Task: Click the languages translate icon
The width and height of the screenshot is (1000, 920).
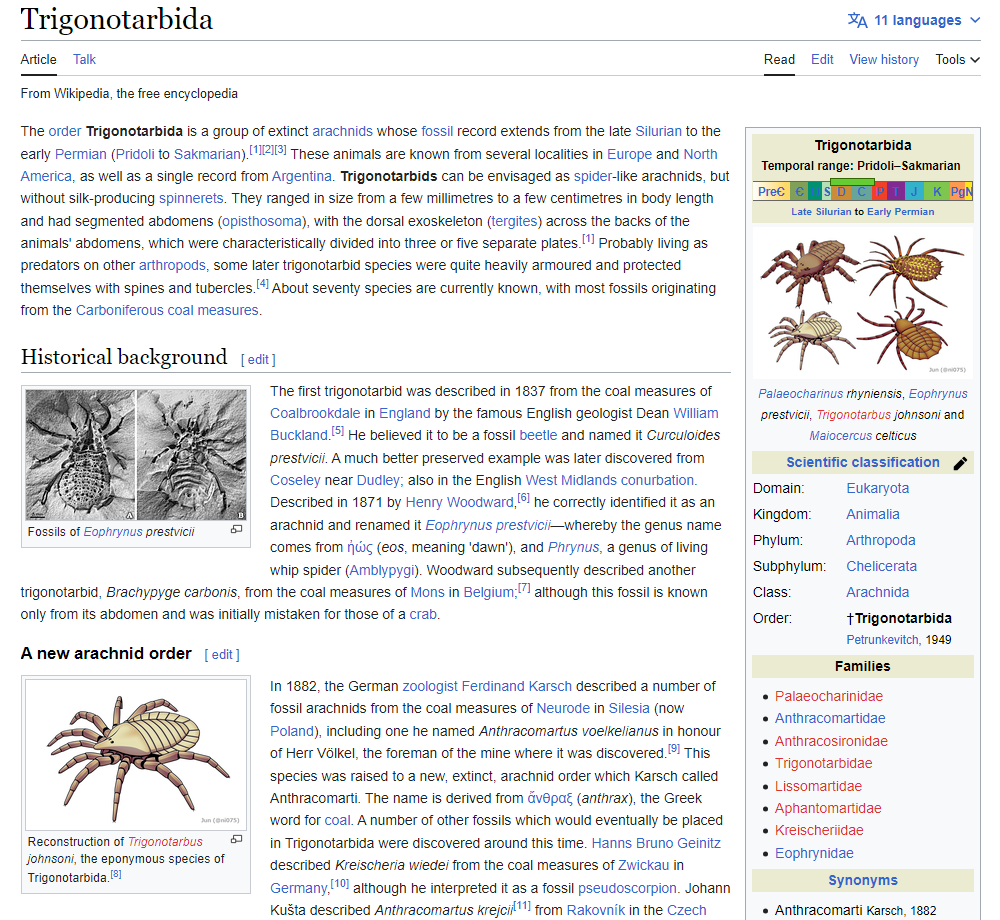Action: click(857, 20)
